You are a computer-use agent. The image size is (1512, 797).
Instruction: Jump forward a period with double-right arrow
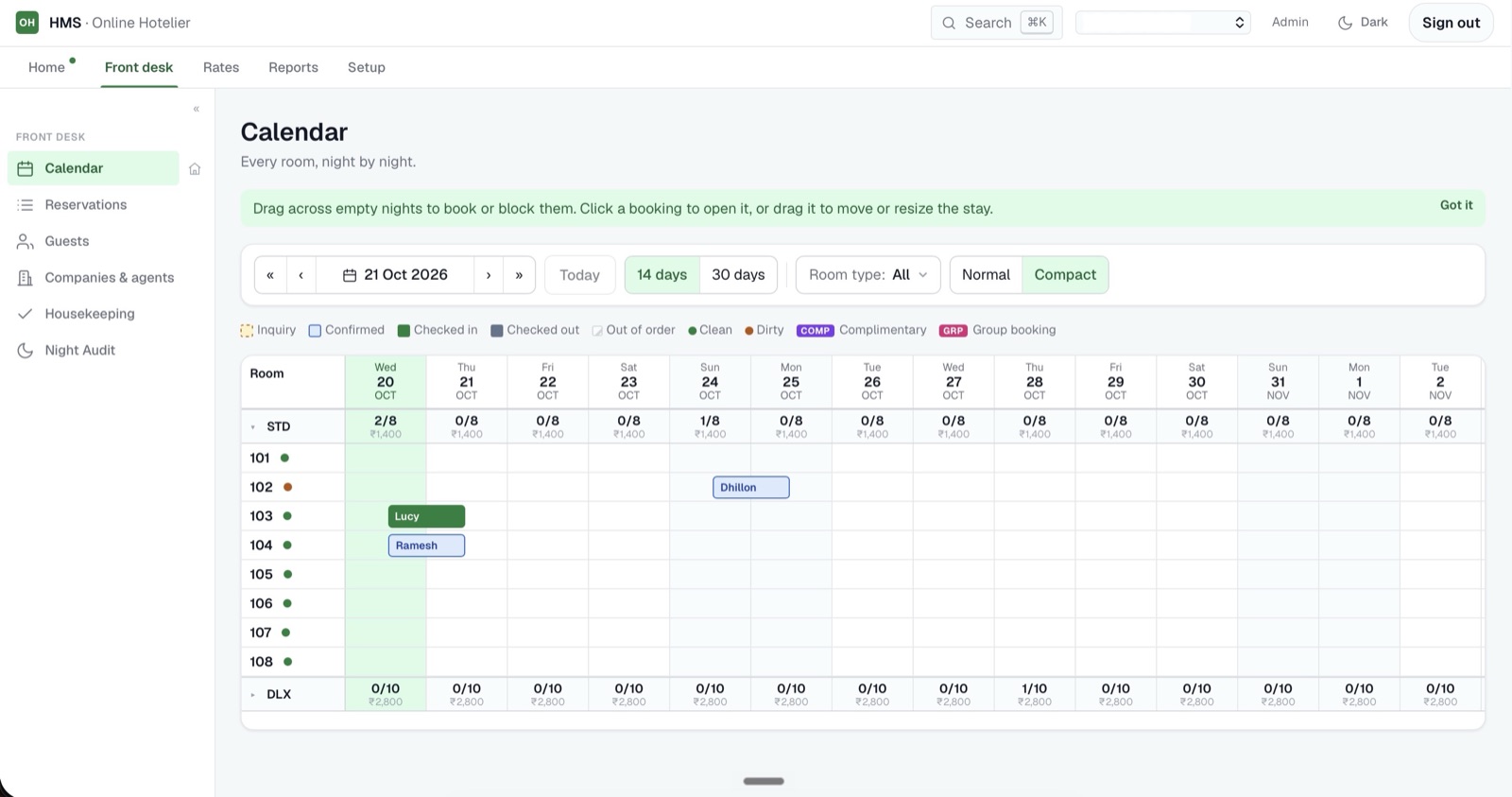(519, 275)
